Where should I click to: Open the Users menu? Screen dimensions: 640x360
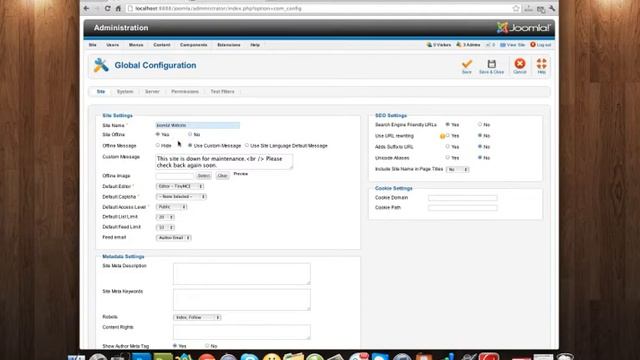(x=113, y=45)
